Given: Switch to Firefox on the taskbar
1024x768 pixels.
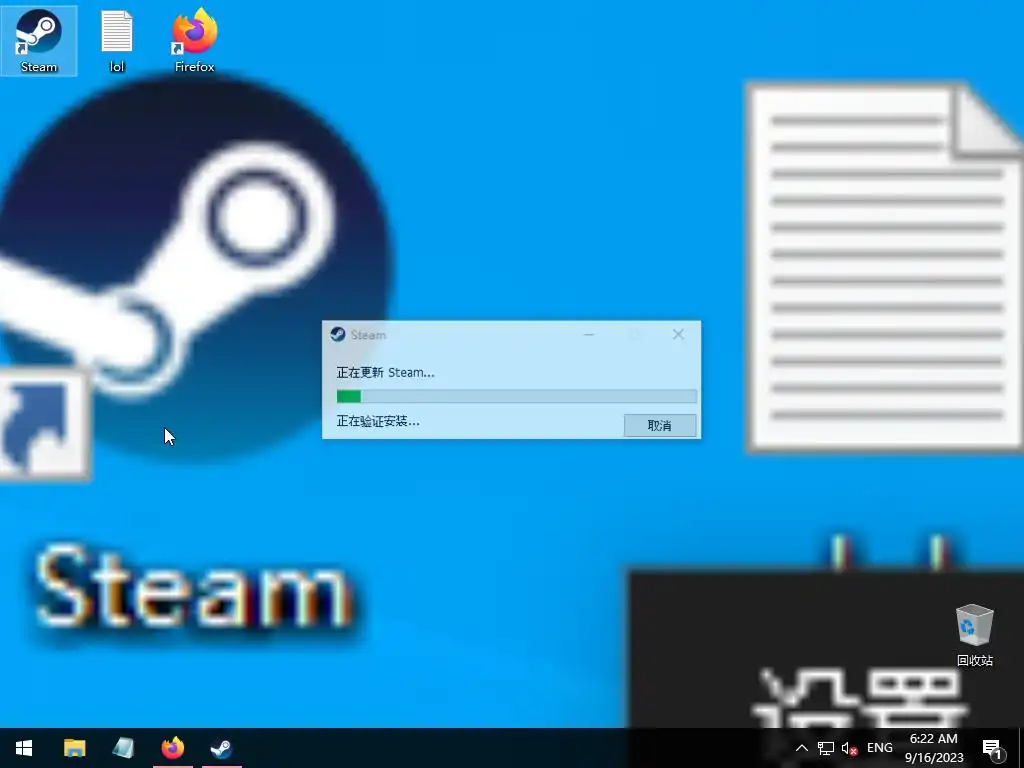Looking at the screenshot, I should pyautogui.click(x=172, y=748).
